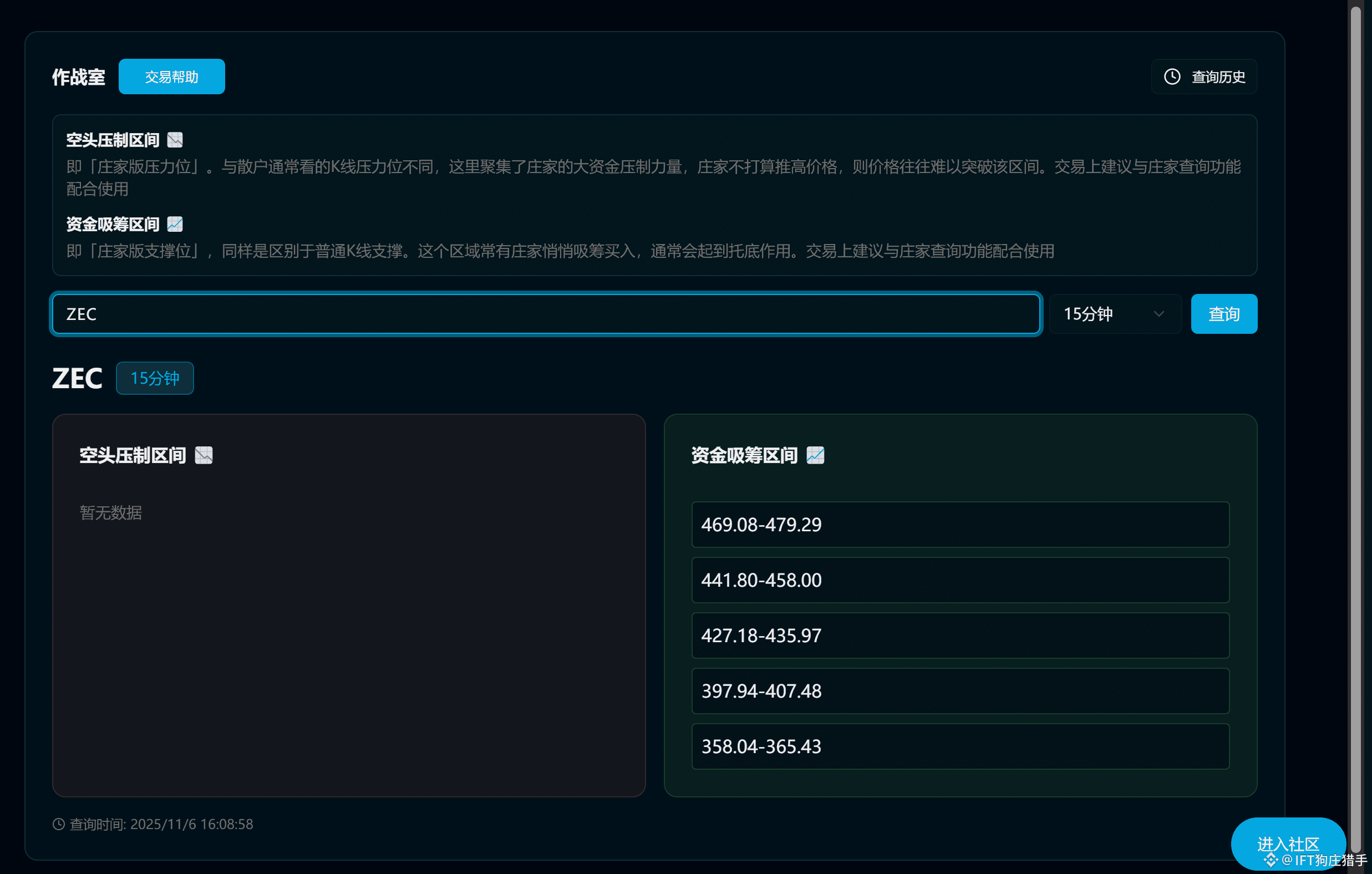Open the 交易帮助 tab

point(171,77)
